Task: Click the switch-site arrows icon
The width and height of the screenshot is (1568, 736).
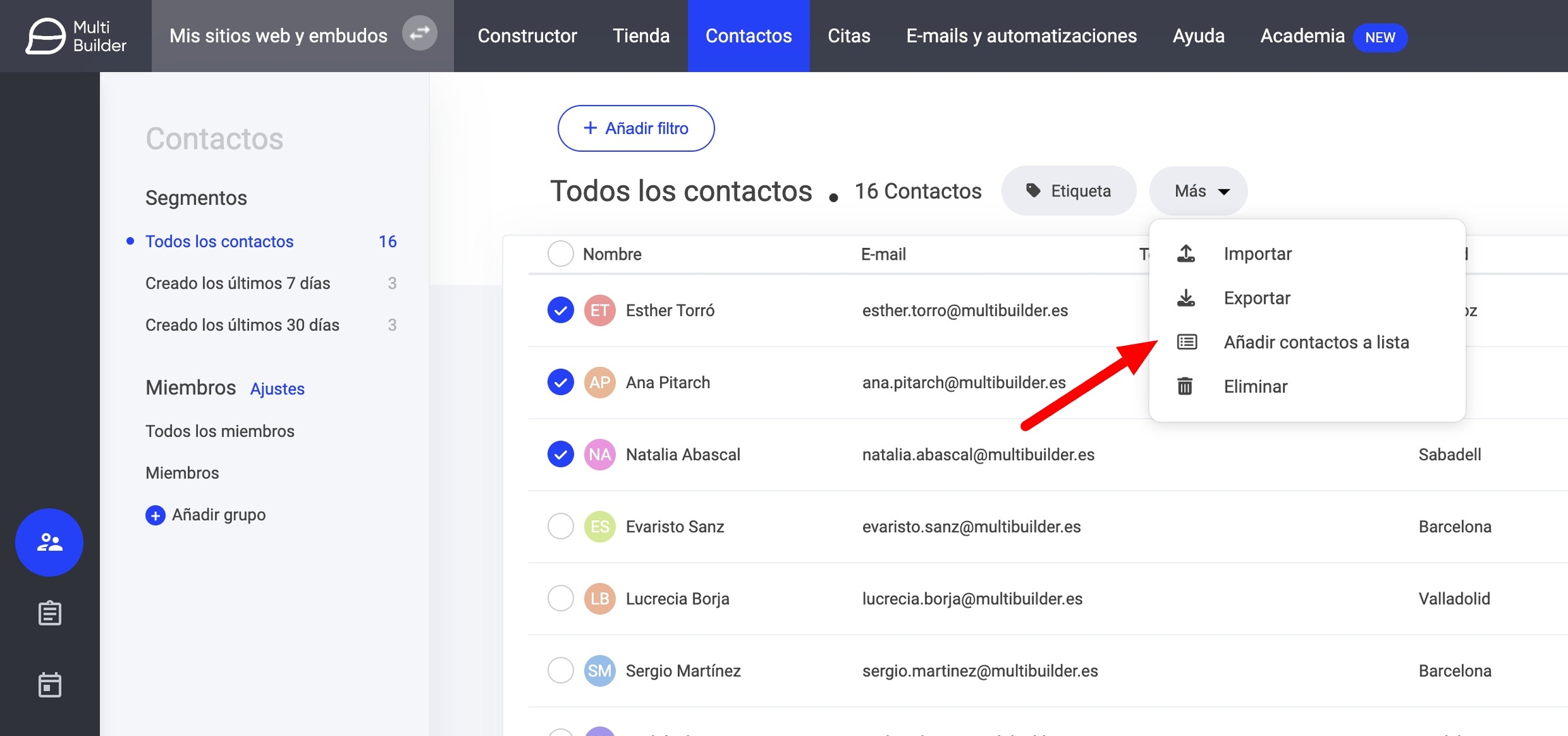Action: tap(419, 33)
